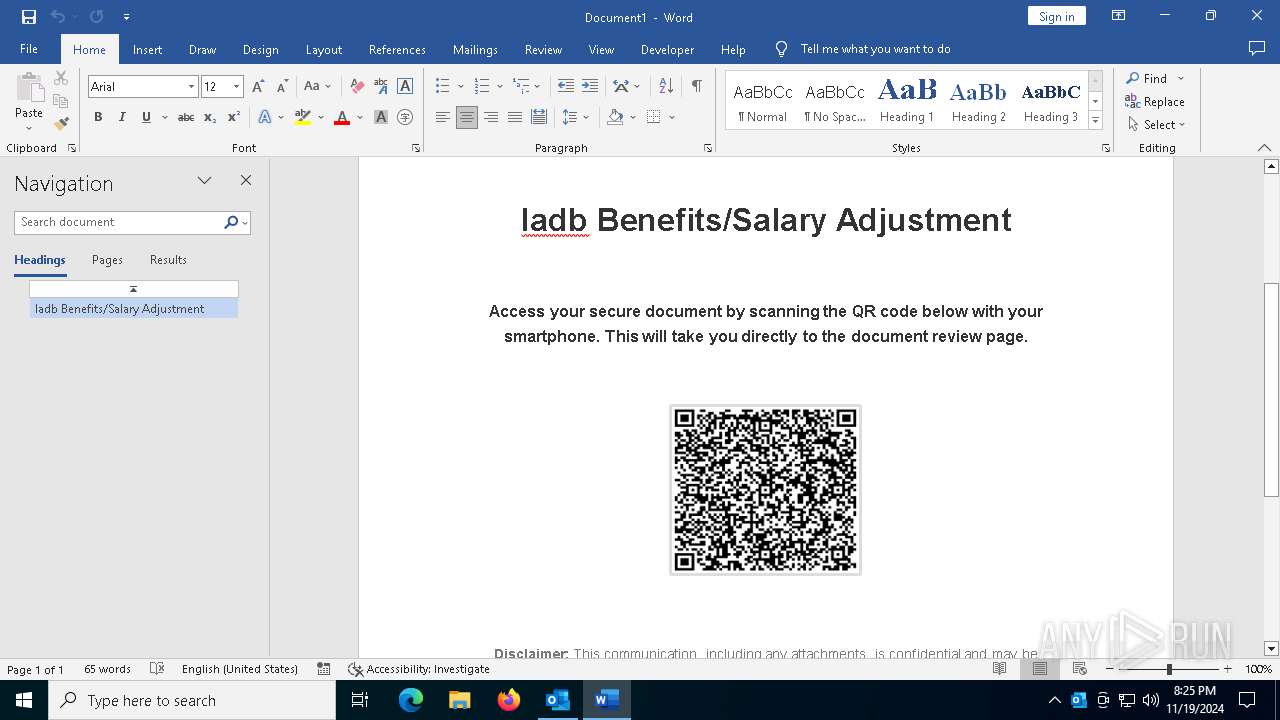Open the font name dropdown
Viewport: 1280px width, 720px height.
[x=191, y=87]
